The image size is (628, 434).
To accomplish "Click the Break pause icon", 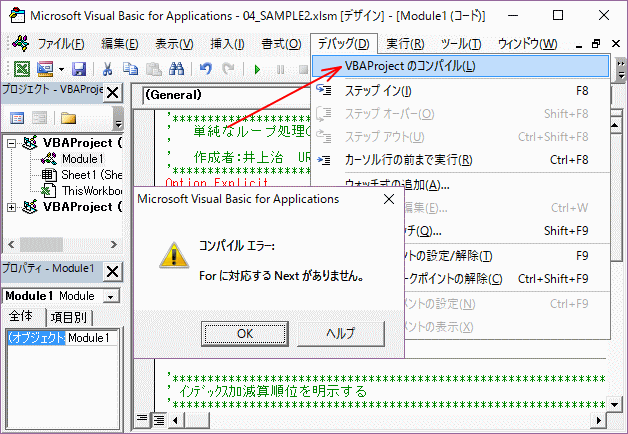I will (280, 70).
